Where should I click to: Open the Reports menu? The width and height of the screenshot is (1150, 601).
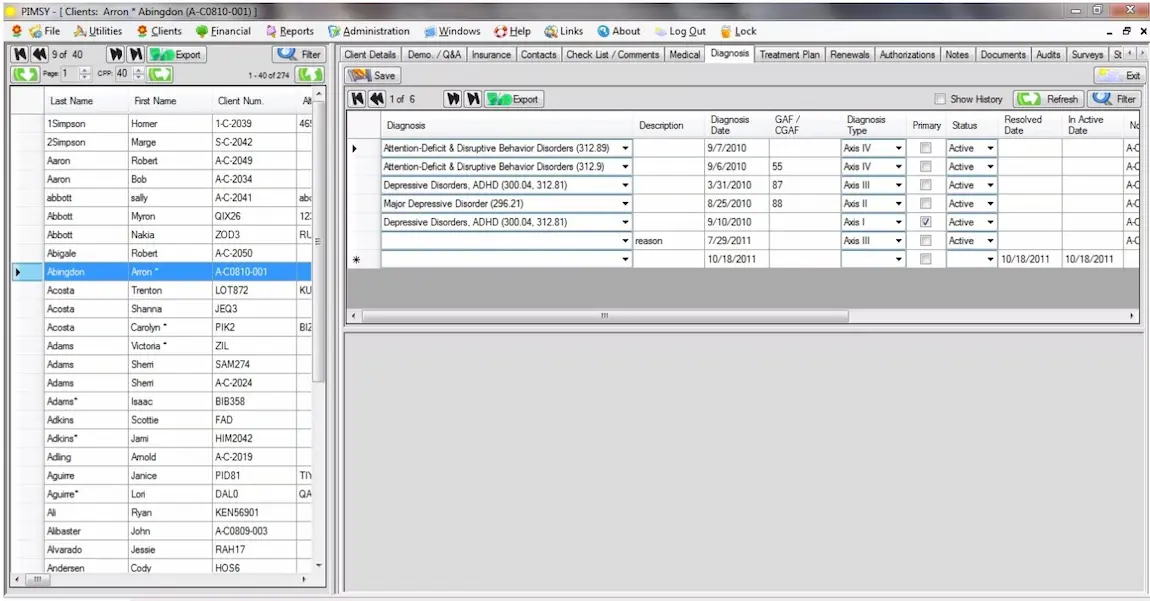(290, 31)
